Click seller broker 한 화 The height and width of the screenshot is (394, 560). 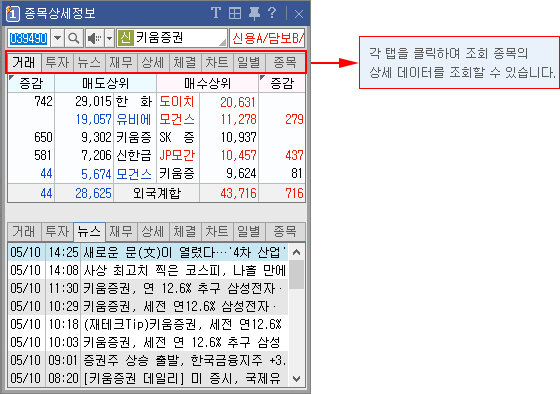point(134,102)
